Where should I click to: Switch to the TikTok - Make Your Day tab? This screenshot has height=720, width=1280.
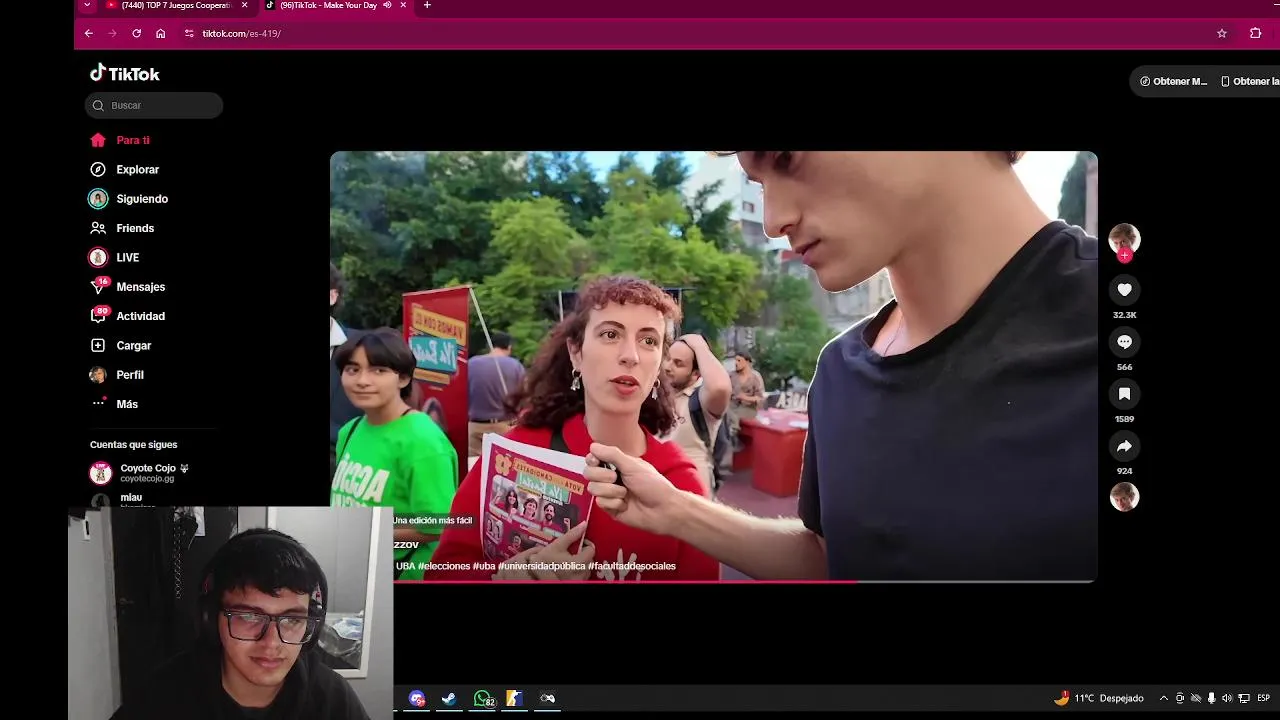click(x=328, y=5)
